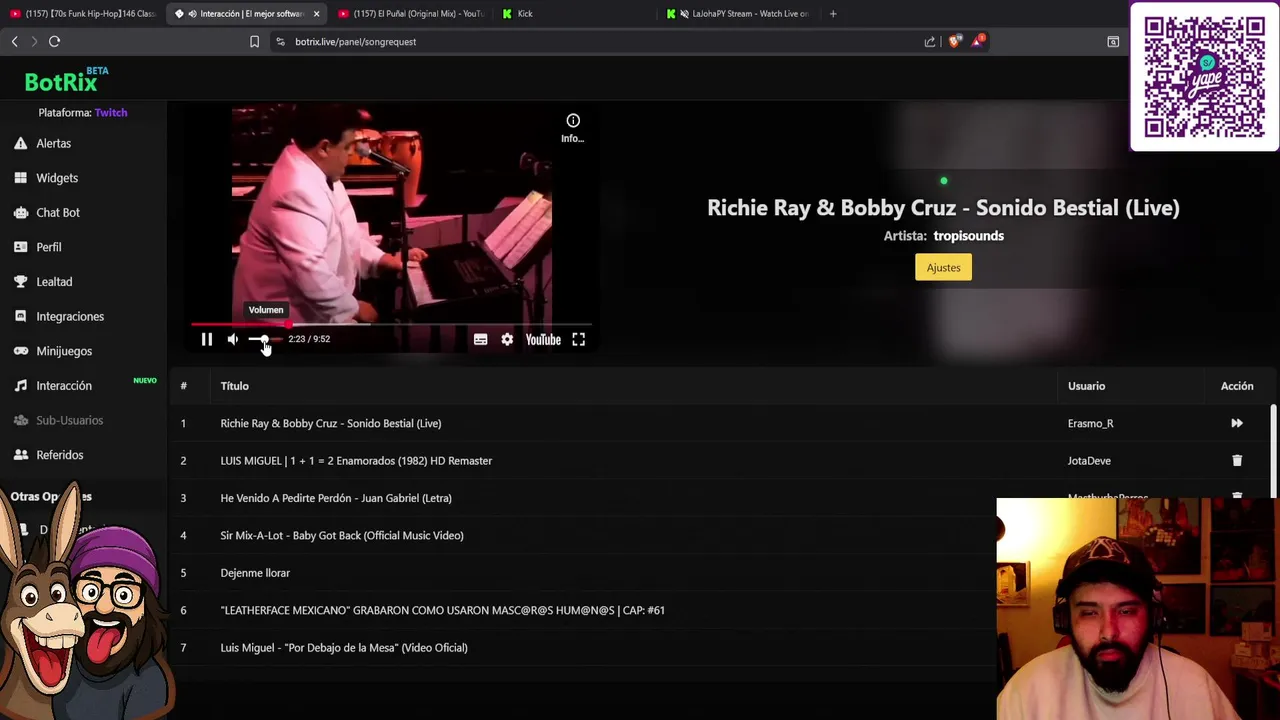
Task: Select the LUIS MIGUEL 1 + 1 = 2 Enamorados title
Action: pos(356,461)
